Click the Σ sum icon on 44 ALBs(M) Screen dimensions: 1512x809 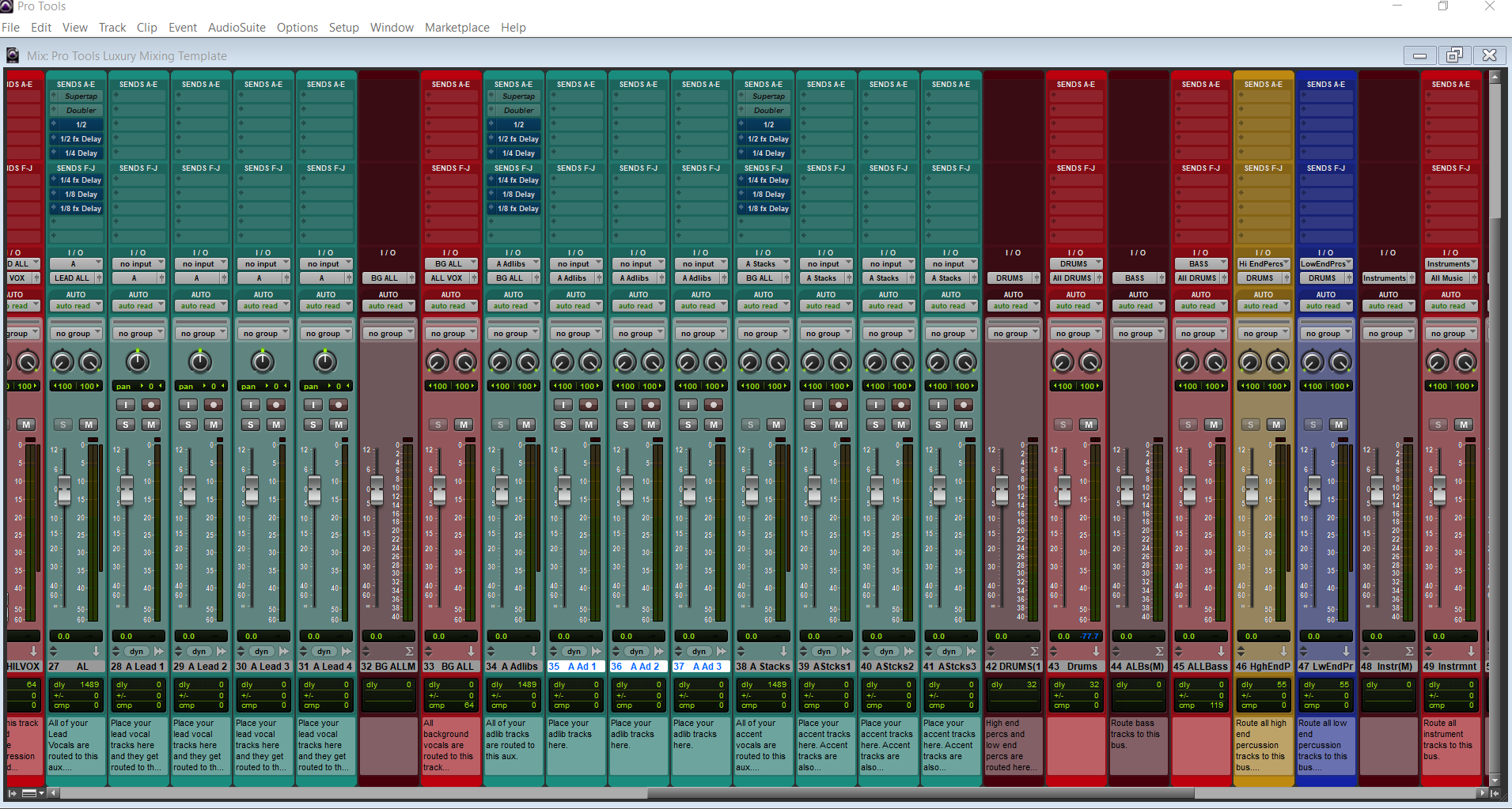[x=1158, y=651]
